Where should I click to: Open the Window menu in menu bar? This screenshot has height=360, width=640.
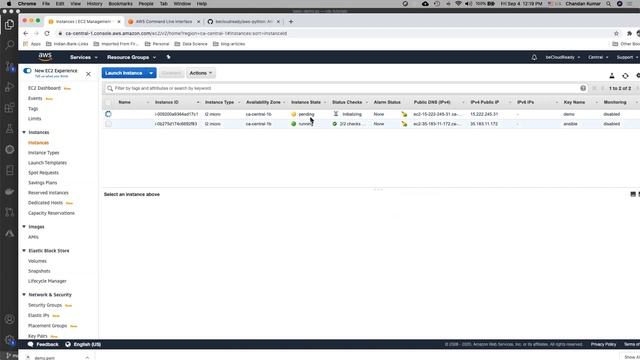tap(182, 4)
